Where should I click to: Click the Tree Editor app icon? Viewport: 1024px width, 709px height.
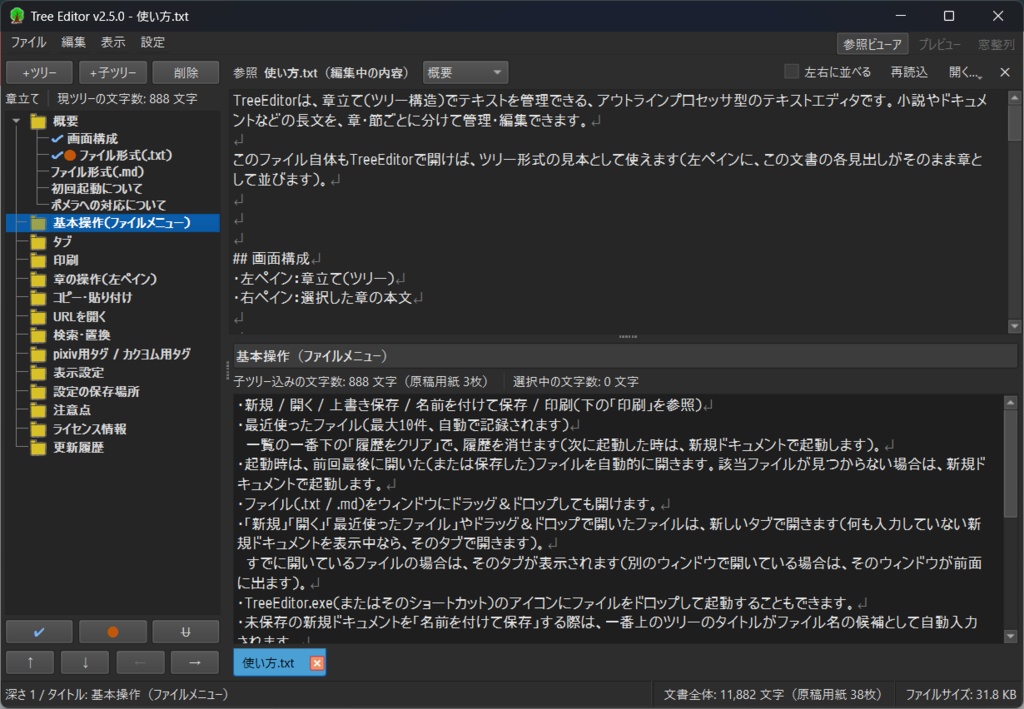16,16
